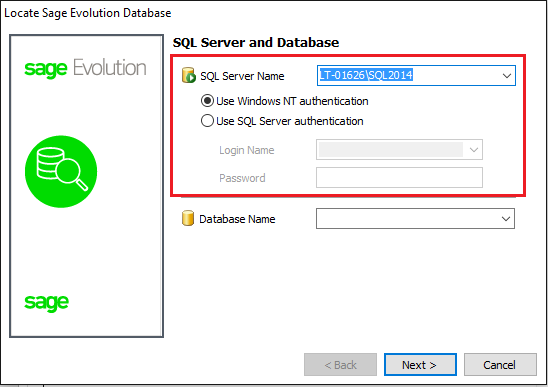548x387 pixels.
Task: Click the SQL Server Name label
Action: (242, 76)
